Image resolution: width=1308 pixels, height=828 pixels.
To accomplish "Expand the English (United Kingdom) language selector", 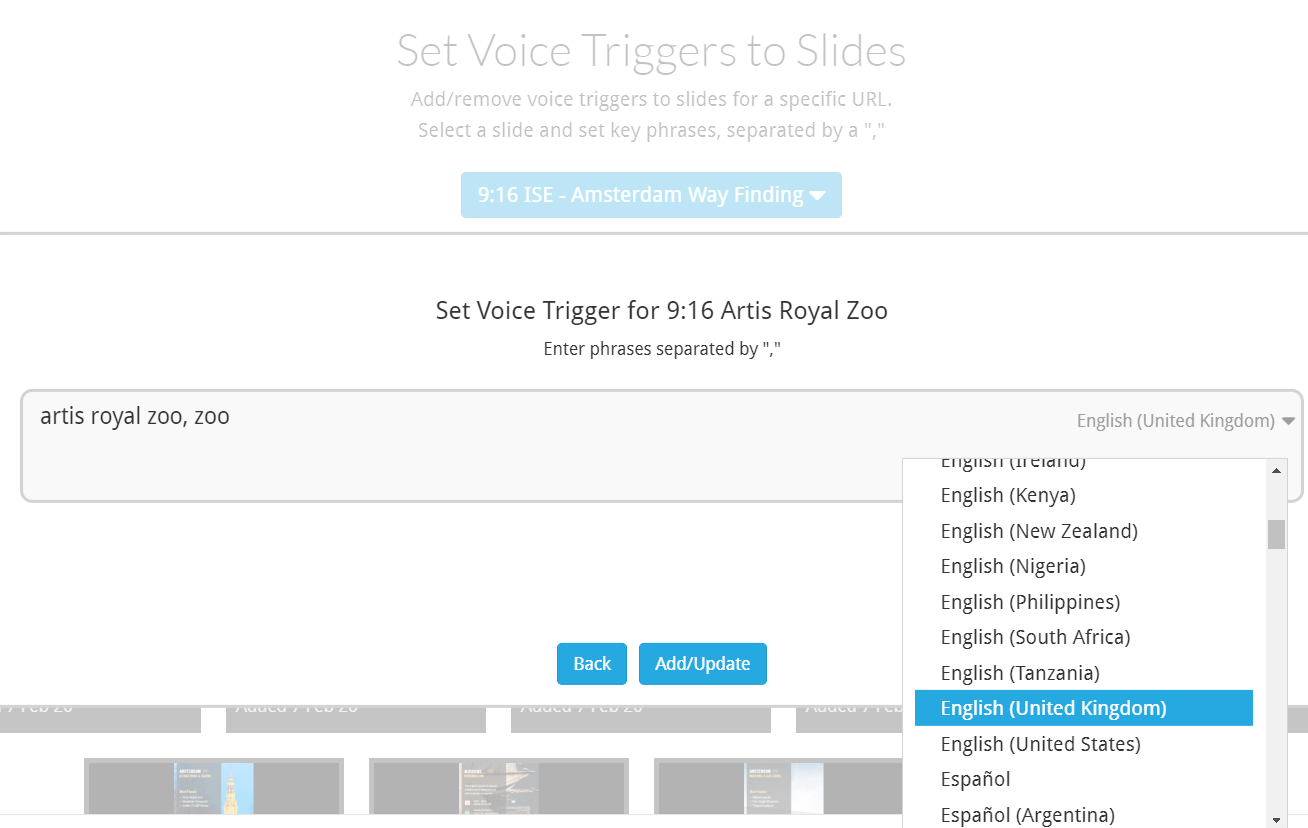I will click(1185, 421).
